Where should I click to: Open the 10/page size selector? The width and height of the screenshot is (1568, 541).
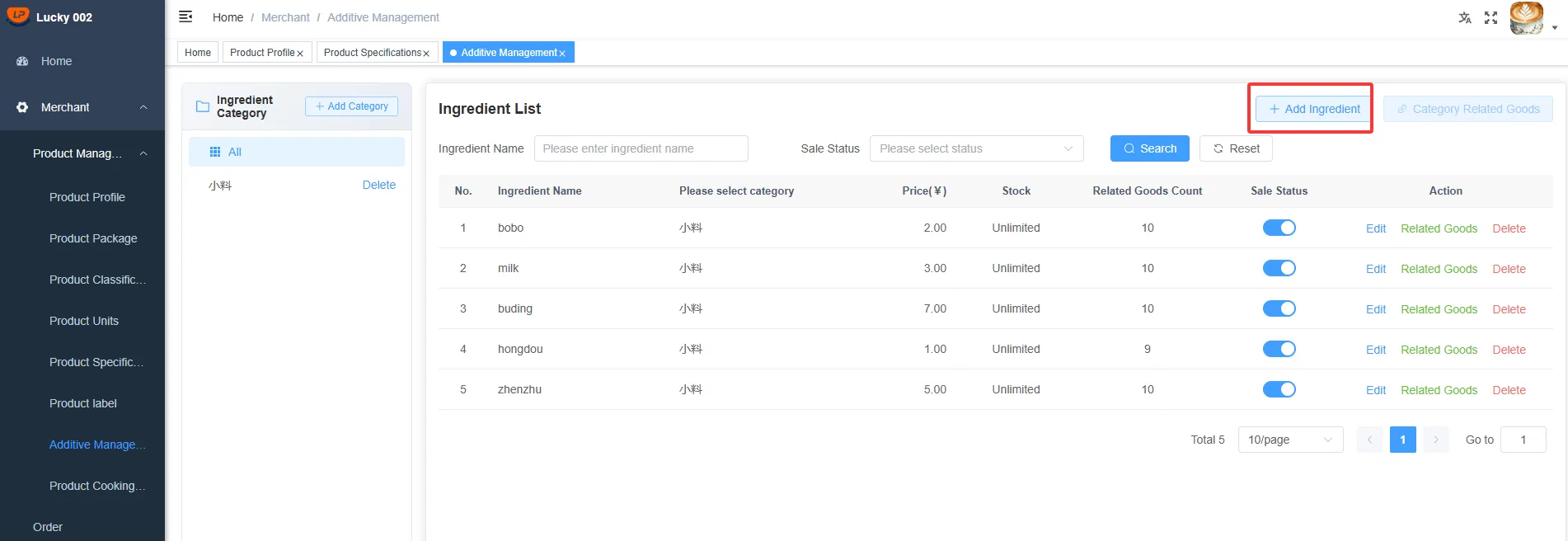tap(1290, 440)
